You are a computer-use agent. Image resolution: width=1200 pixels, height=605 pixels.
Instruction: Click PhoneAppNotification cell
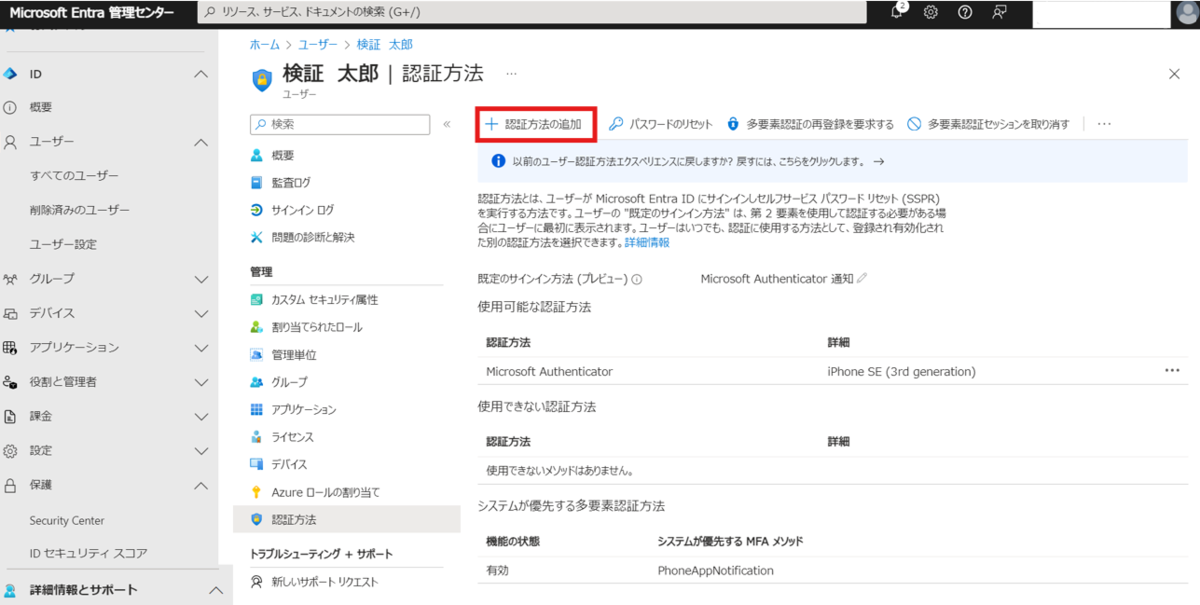(x=715, y=571)
